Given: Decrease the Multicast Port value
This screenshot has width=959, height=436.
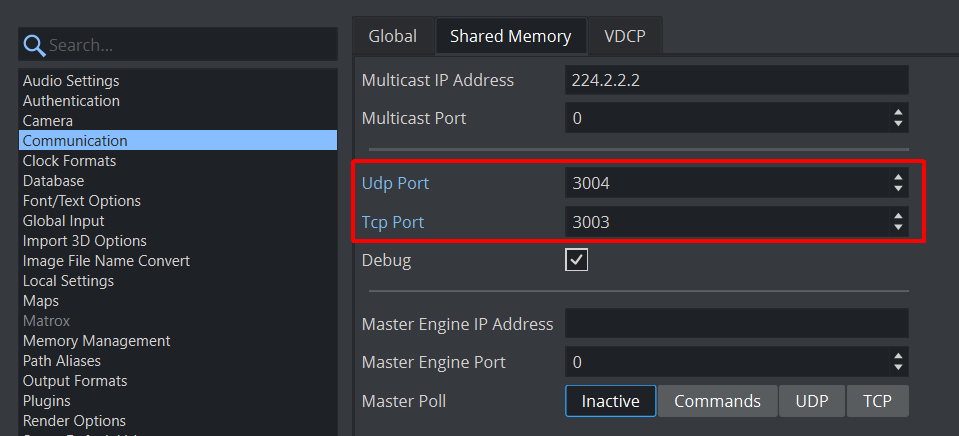Looking at the screenshot, I should [x=898, y=124].
